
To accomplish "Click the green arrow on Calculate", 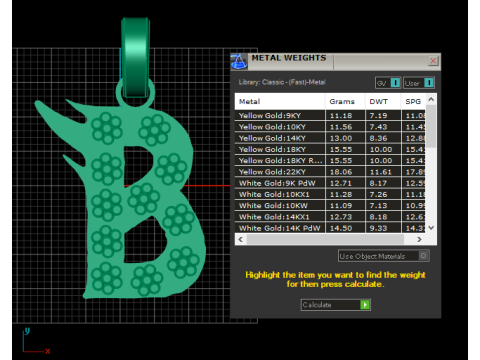I will pyautogui.click(x=365, y=305).
